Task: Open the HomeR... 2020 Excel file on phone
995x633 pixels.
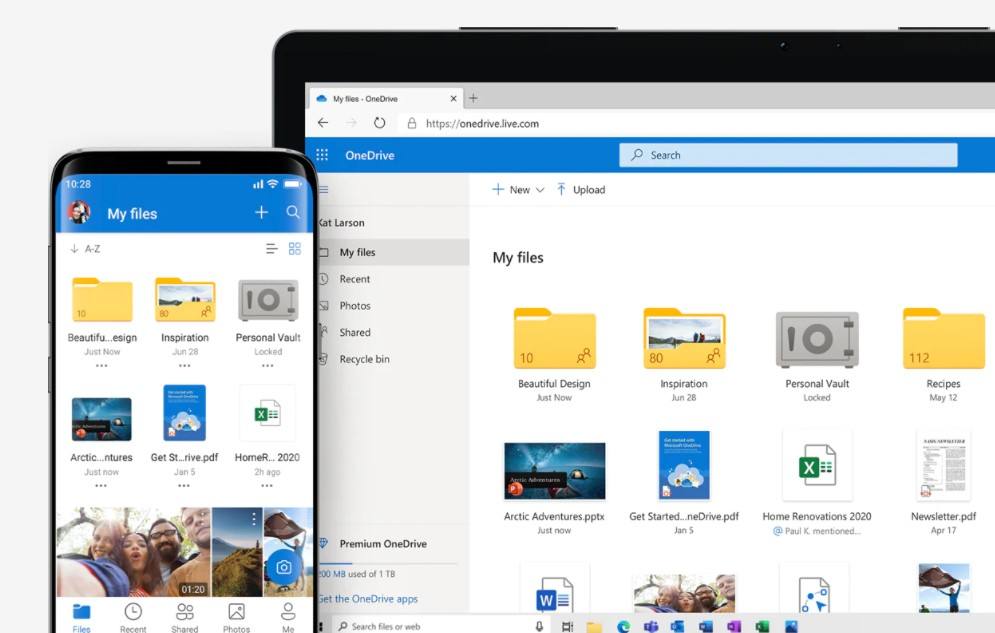Action: pyautogui.click(x=267, y=414)
